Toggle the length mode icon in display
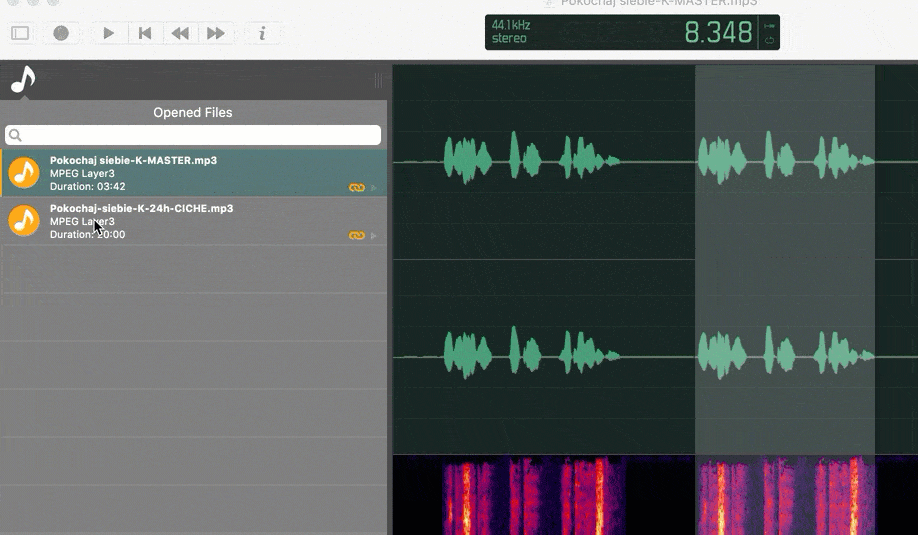 click(x=769, y=26)
